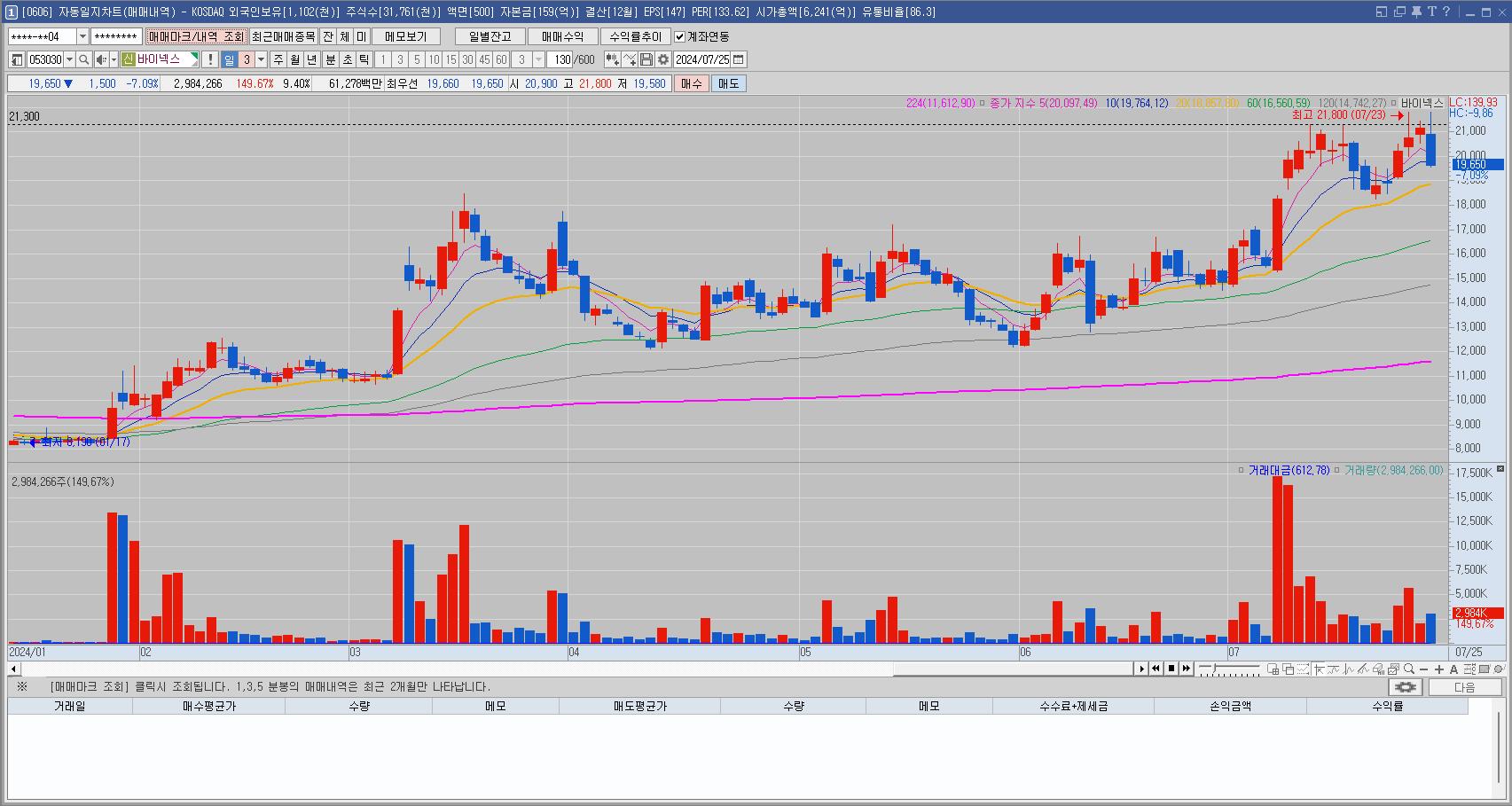
Task: Click the stop chart playback control
Action: (1171, 669)
